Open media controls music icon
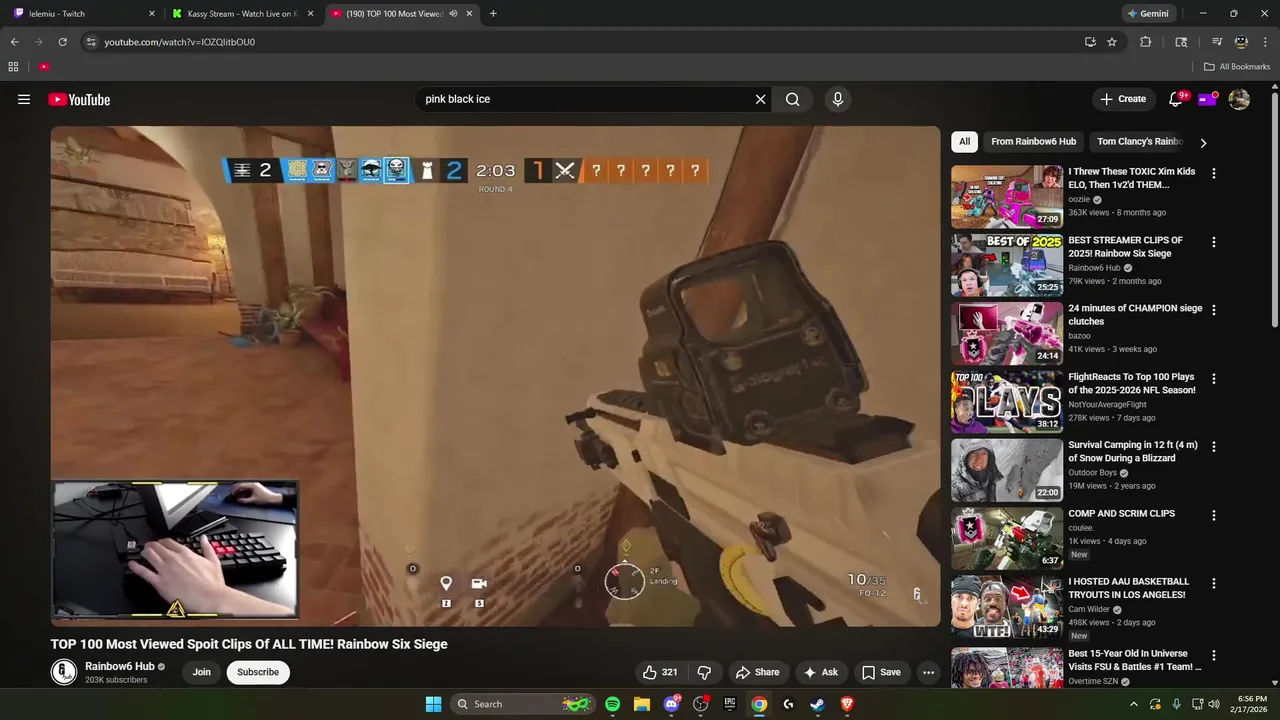This screenshot has height=720, width=1280. [1217, 42]
